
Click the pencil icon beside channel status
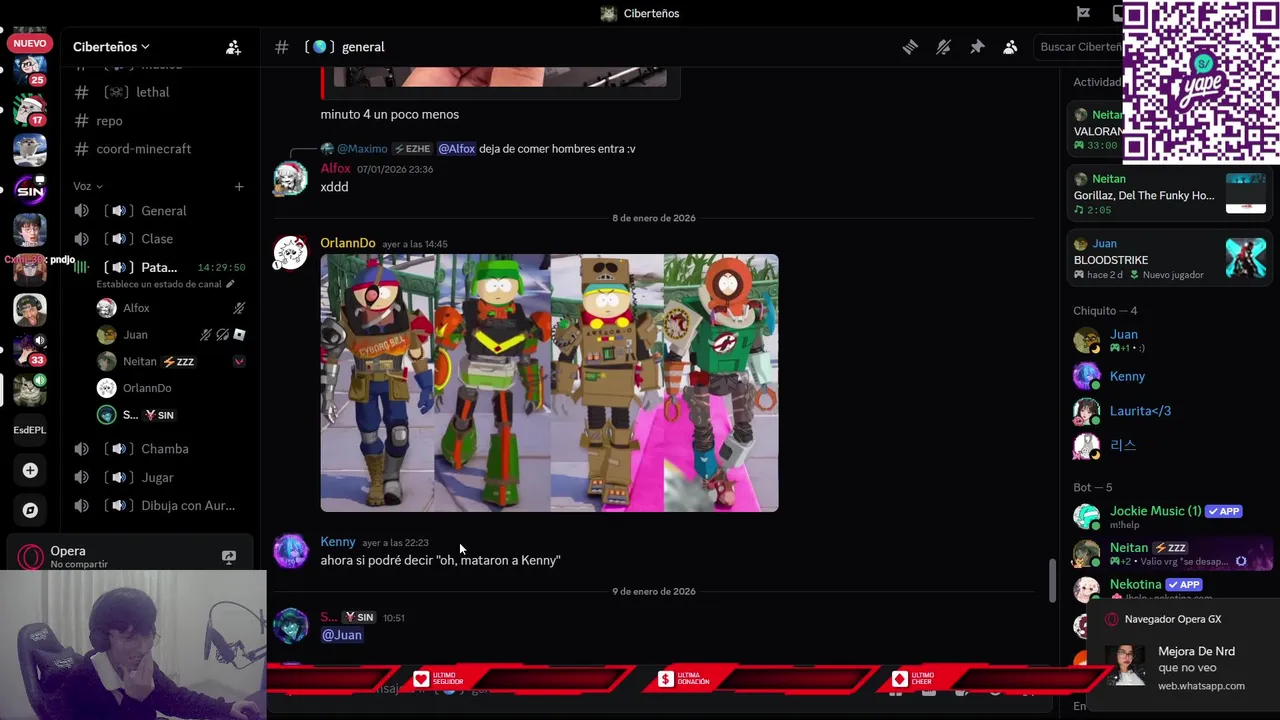(230, 284)
